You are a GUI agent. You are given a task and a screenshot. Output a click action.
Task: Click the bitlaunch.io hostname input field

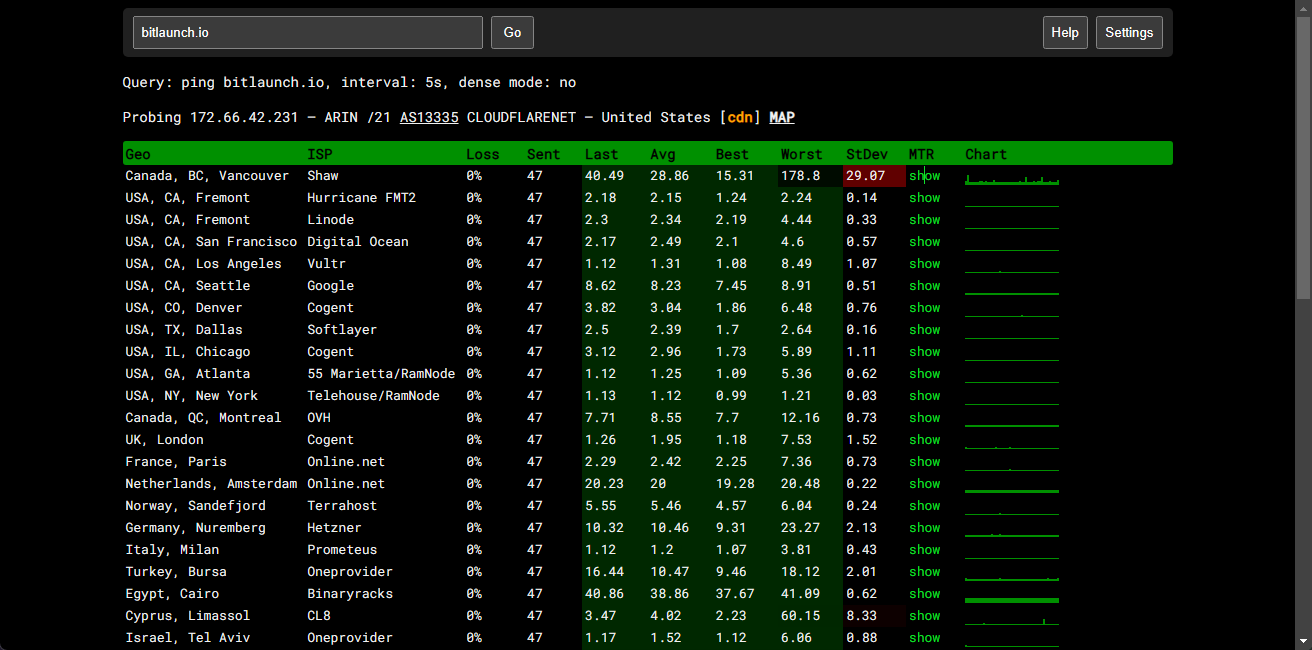click(x=307, y=32)
